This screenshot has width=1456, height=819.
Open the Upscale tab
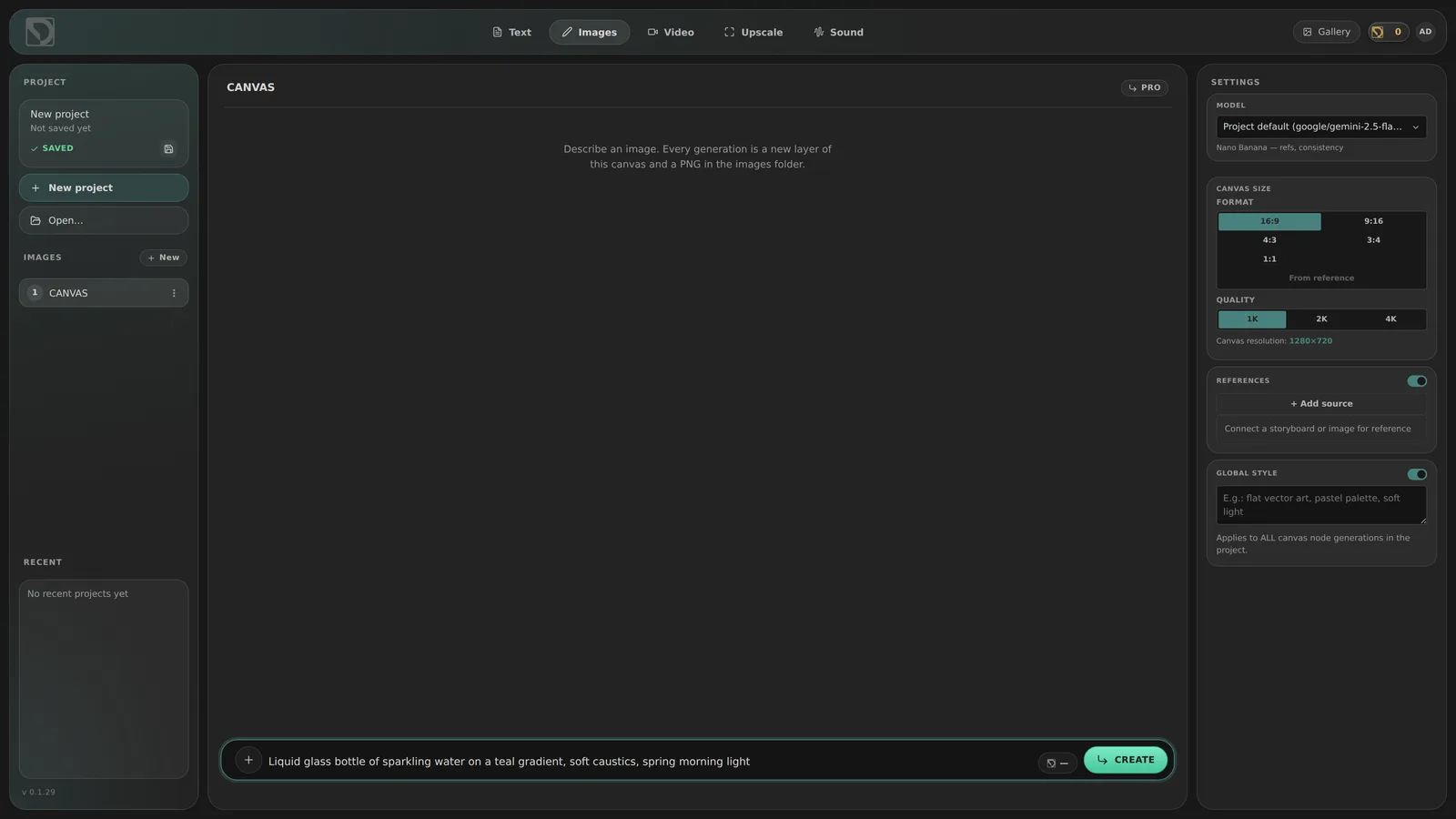click(753, 32)
